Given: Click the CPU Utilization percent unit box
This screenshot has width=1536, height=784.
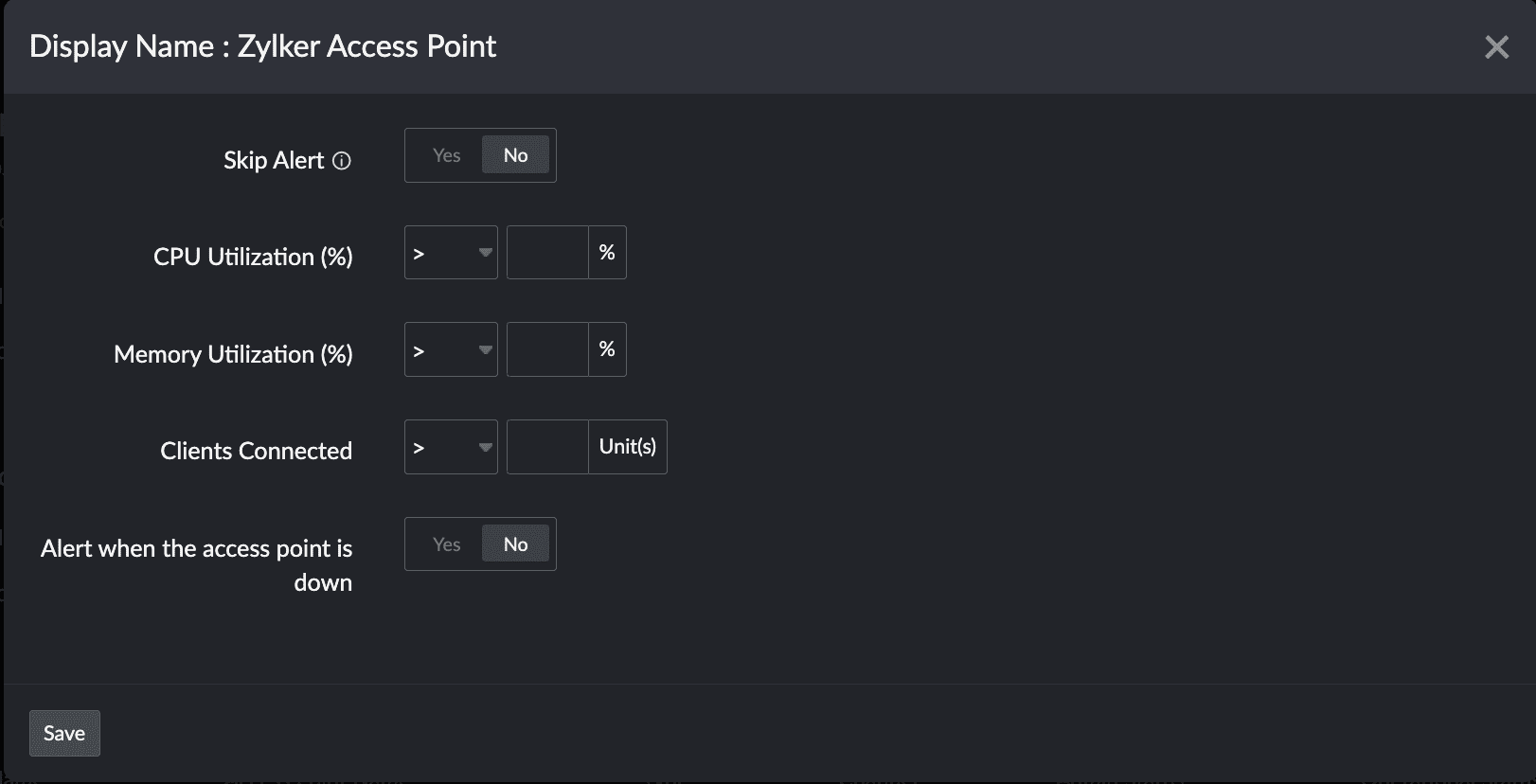Looking at the screenshot, I should click(607, 253).
